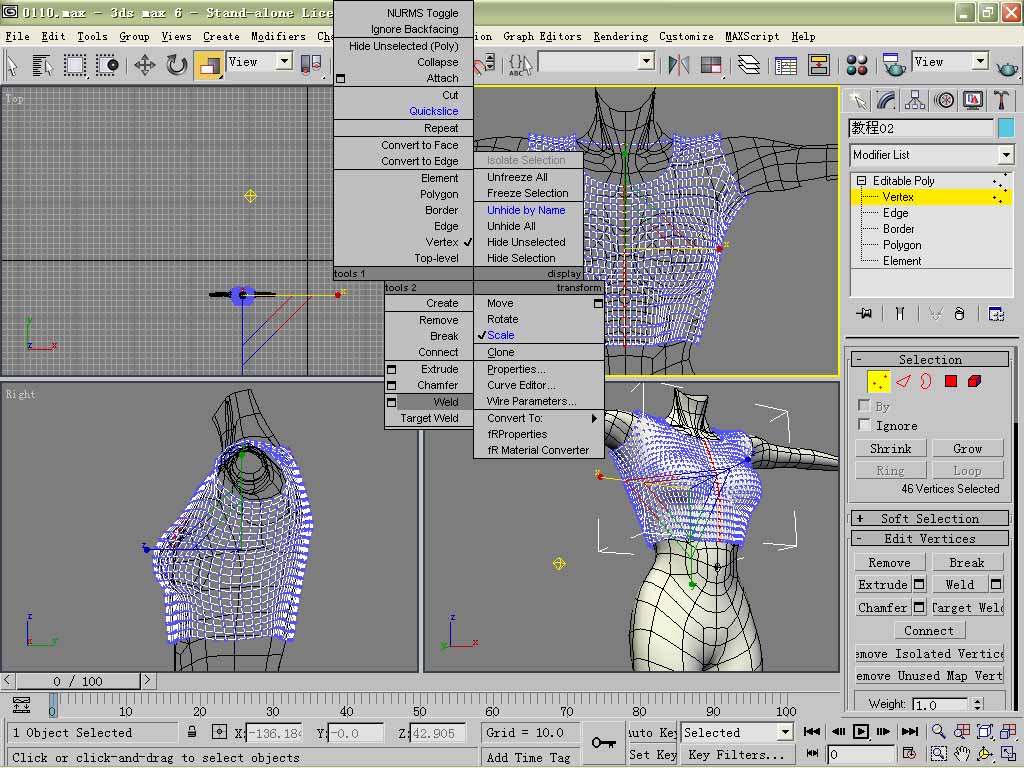This screenshot has width=1024, height=768.
Task: Open the Graph Editors menu
Action: (542, 37)
